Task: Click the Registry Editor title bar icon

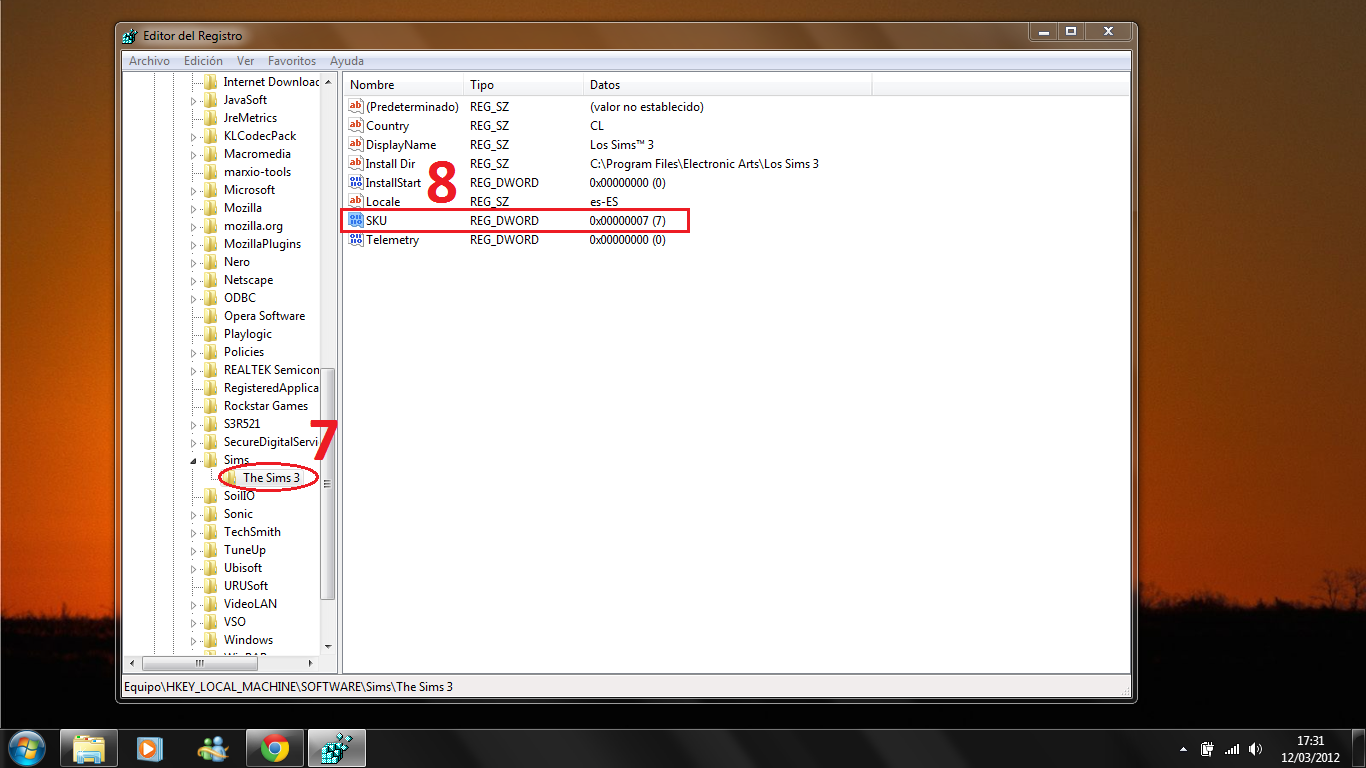Action: click(130, 36)
